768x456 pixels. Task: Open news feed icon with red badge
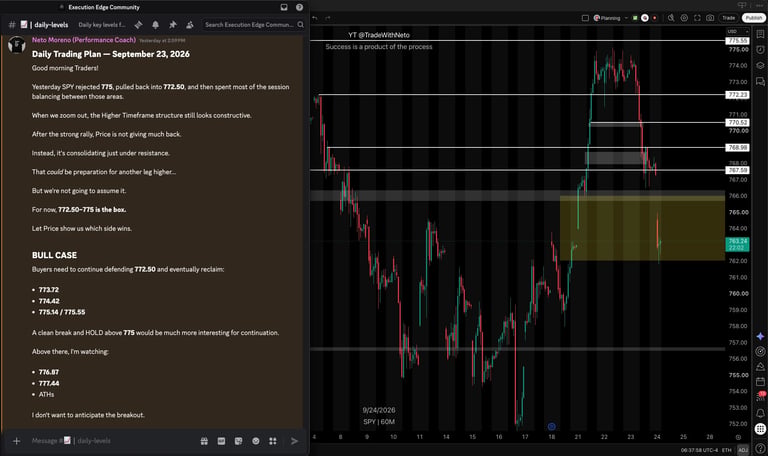(x=760, y=397)
